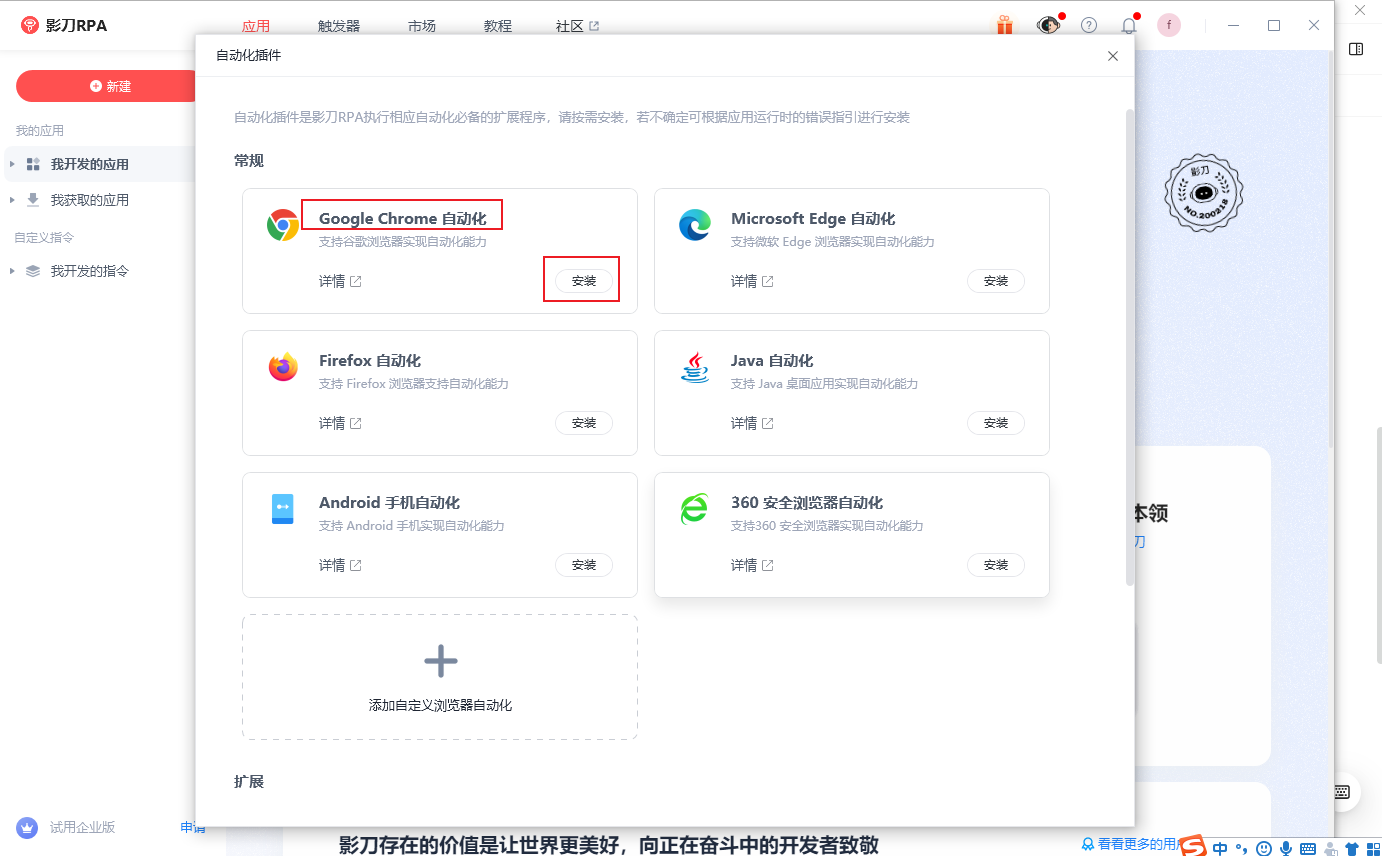Image resolution: width=1382 pixels, height=856 pixels.
Task: Click the 试用企业版 label
Action: click(x=82, y=827)
